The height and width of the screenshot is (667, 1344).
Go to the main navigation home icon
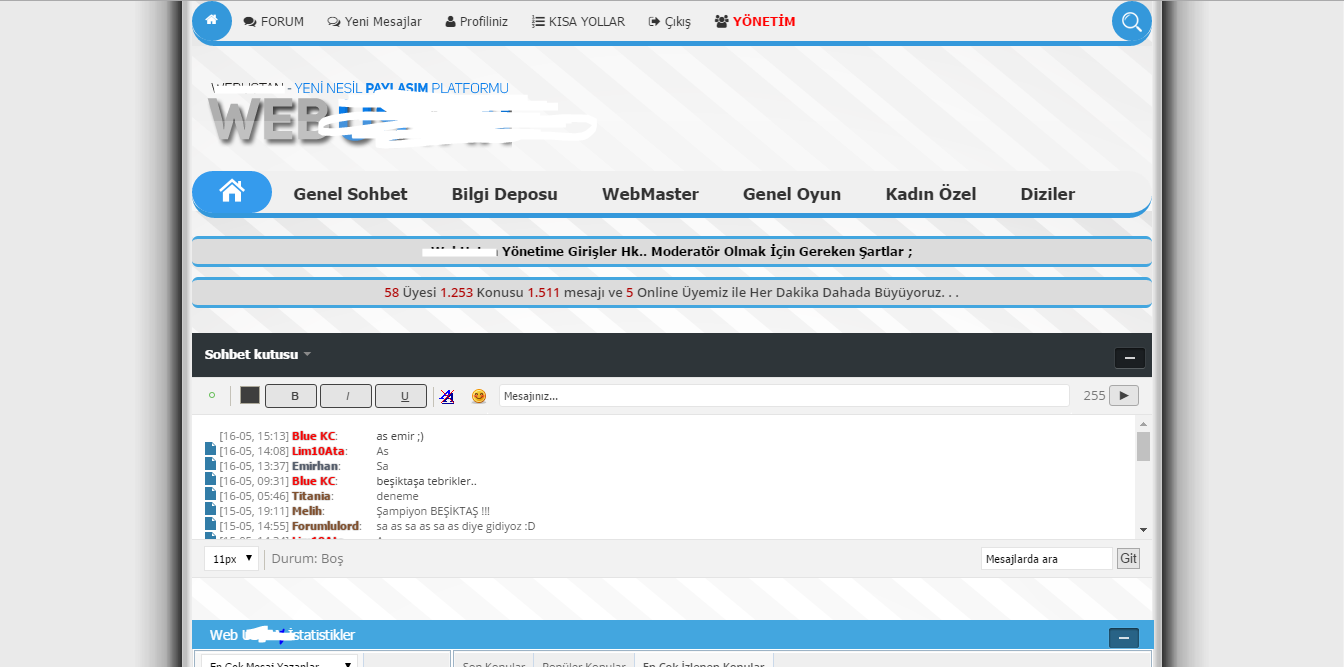click(232, 191)
